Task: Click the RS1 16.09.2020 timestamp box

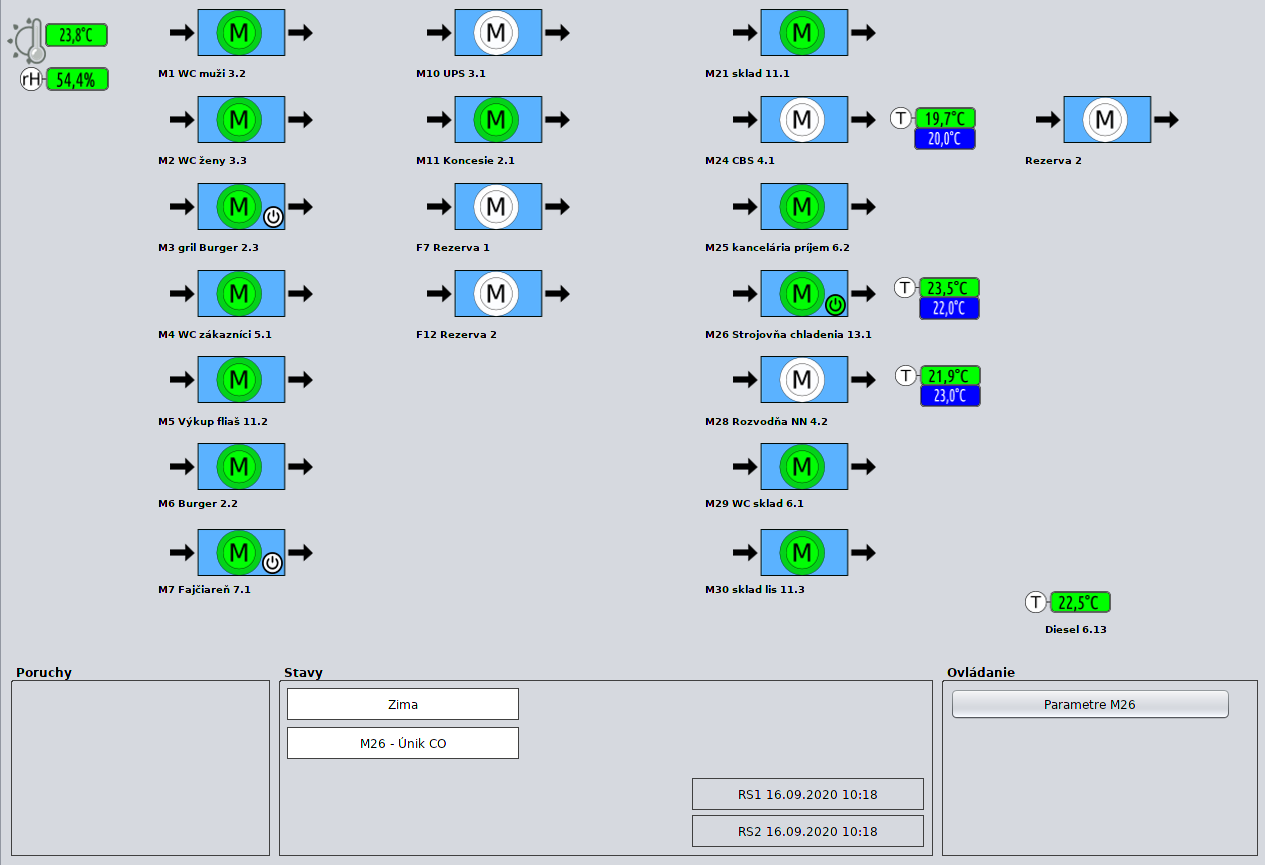Action: [807, 794]
